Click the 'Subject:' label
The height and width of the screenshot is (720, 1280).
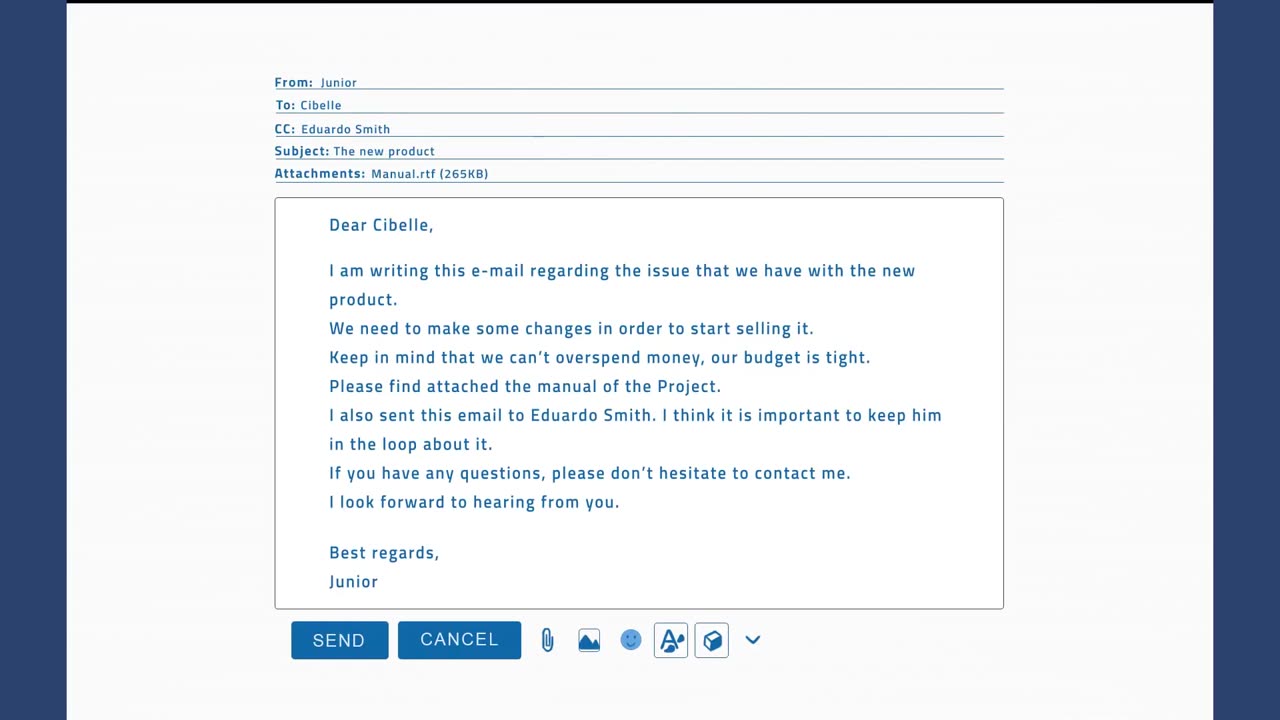pyautogui.click(x=302, y=151)
